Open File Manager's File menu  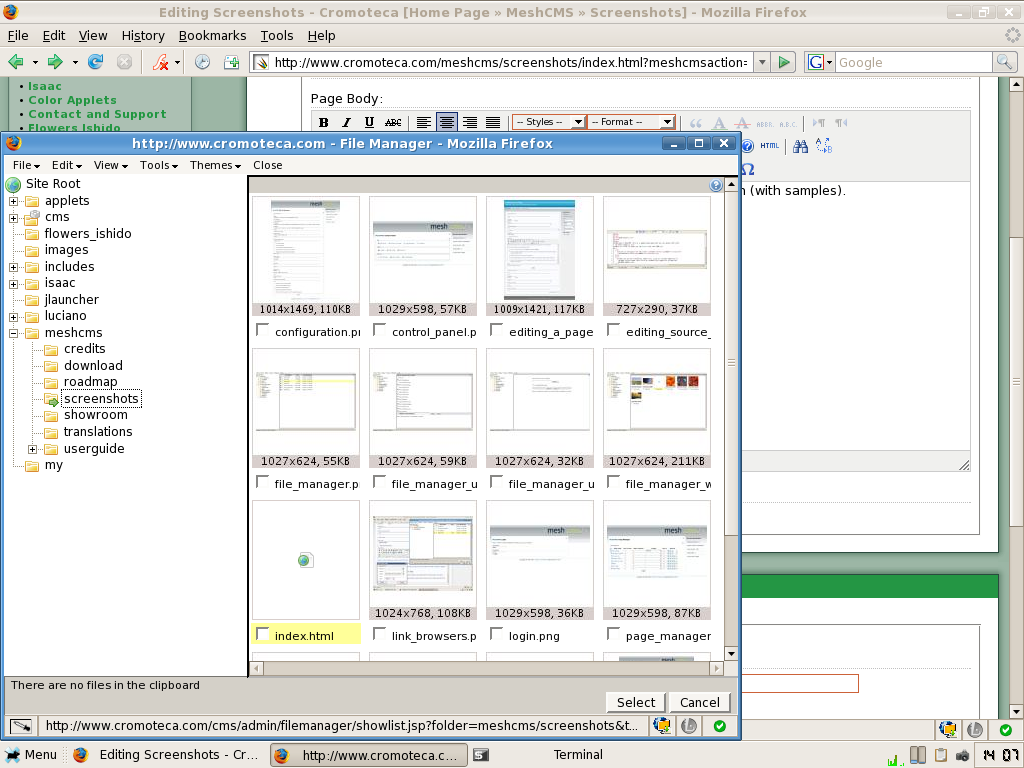coord(26,165)
